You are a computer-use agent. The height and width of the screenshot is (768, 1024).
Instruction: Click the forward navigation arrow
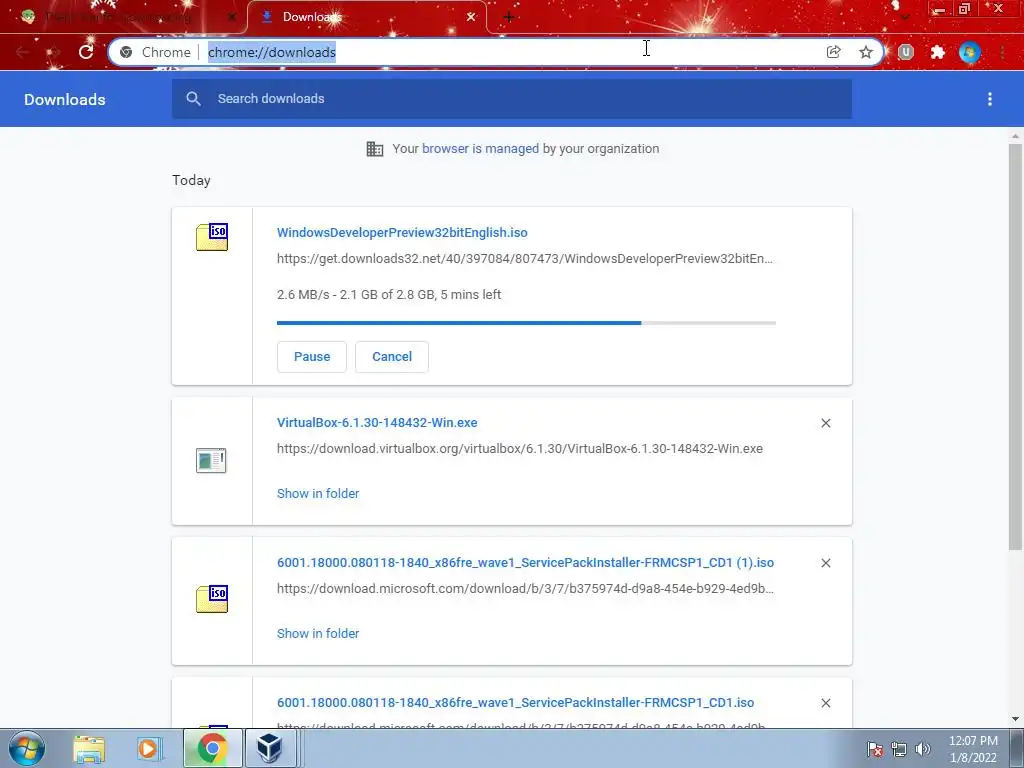pos(54,52)
